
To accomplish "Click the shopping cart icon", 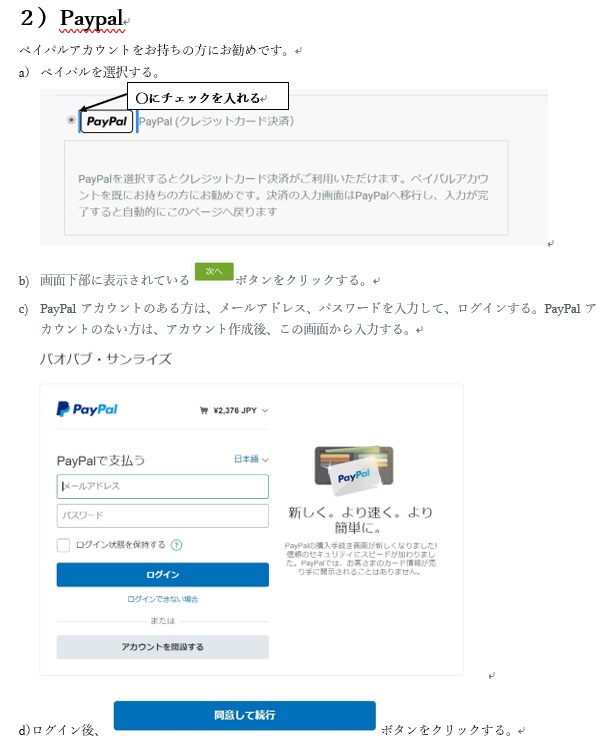I will coord(204,410).
